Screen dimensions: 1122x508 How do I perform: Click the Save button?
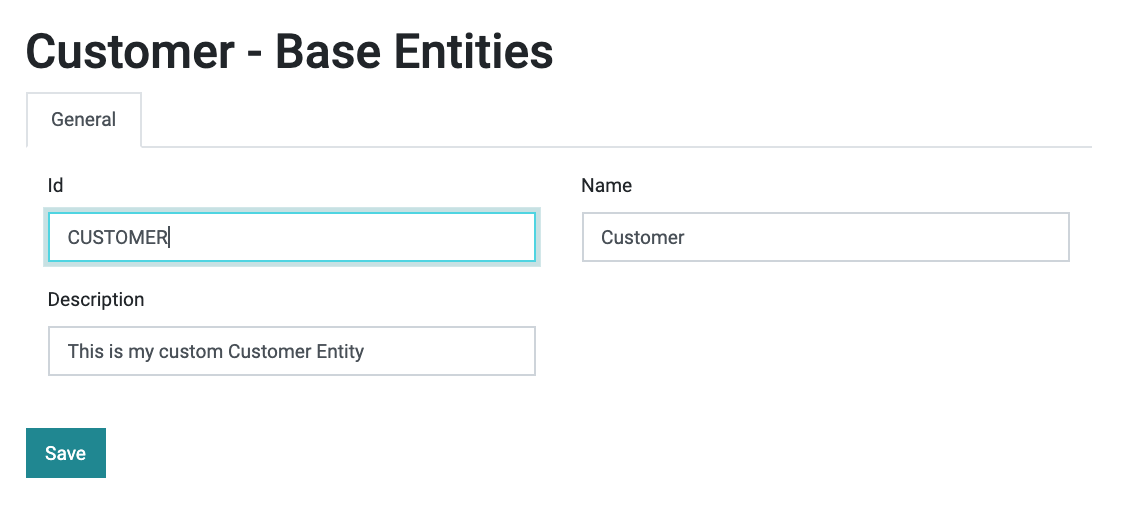66,453
